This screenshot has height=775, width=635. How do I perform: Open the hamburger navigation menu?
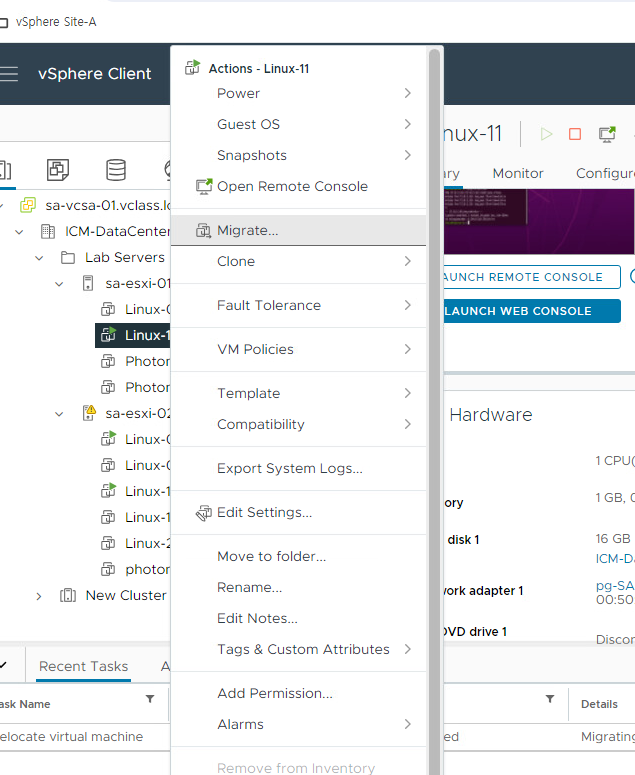click(x=9, y=74)
